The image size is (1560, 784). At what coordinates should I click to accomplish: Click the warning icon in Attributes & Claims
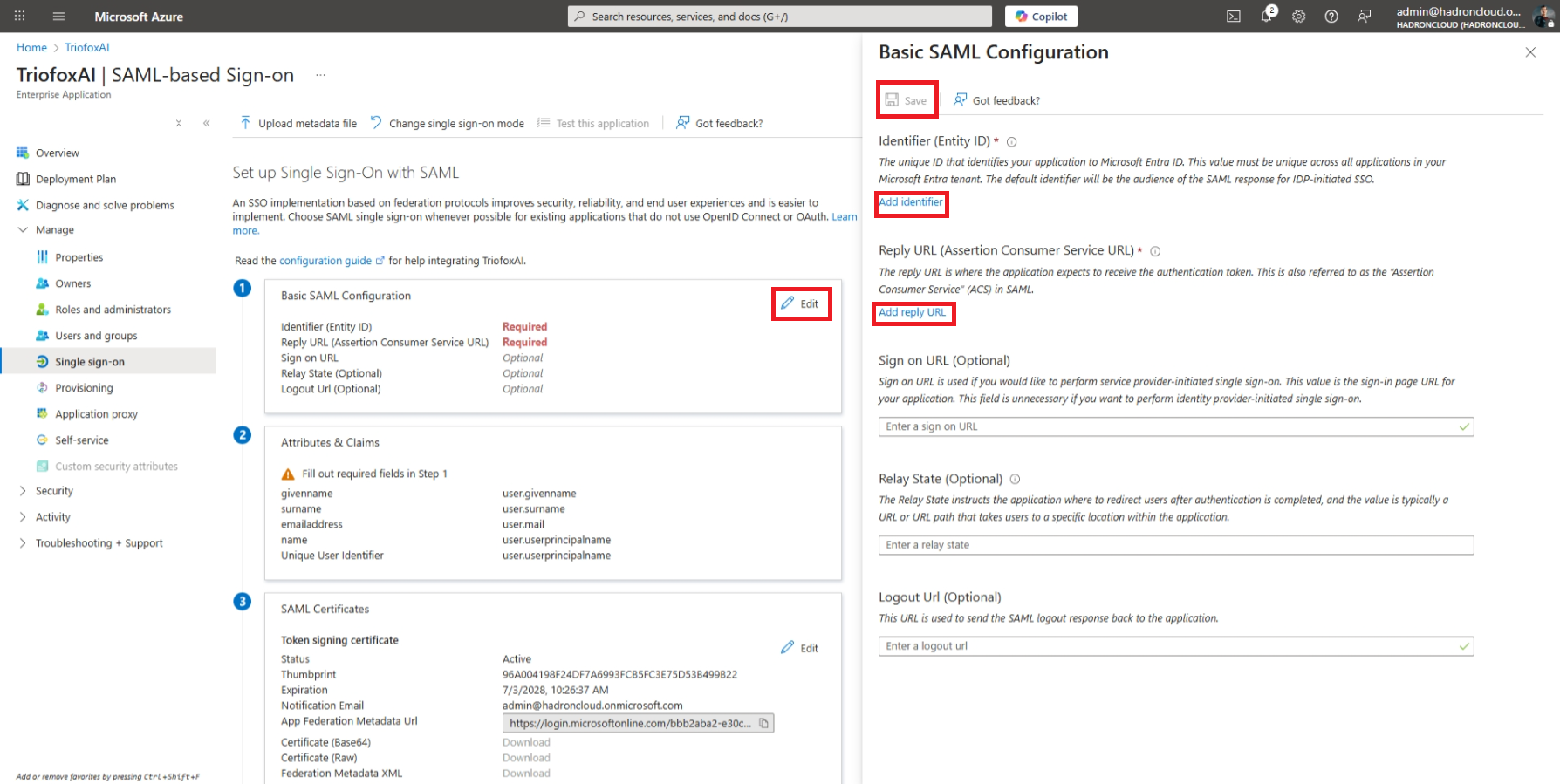[x=288, y=474]
